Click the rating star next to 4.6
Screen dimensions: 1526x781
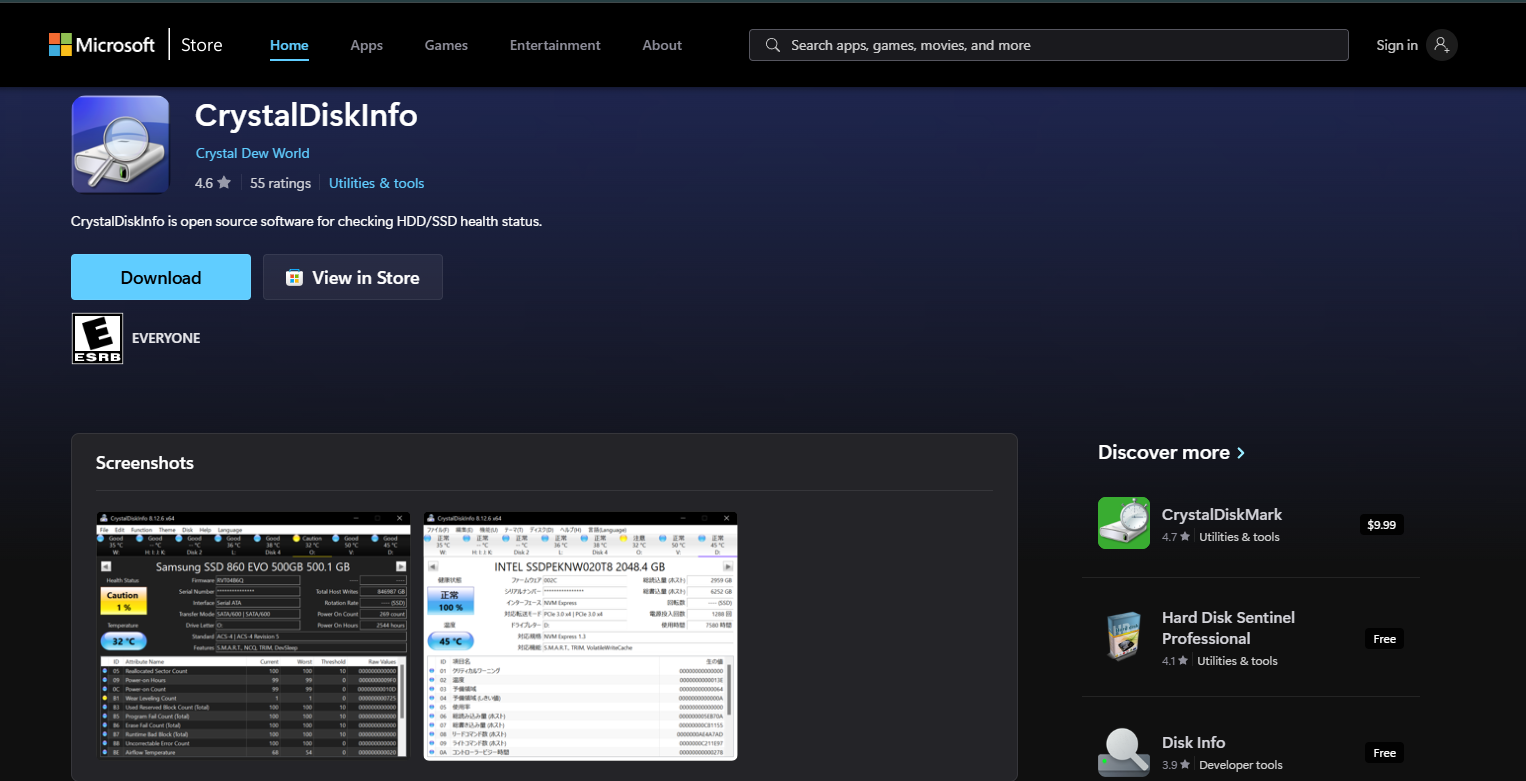click(x=224, y=183)
